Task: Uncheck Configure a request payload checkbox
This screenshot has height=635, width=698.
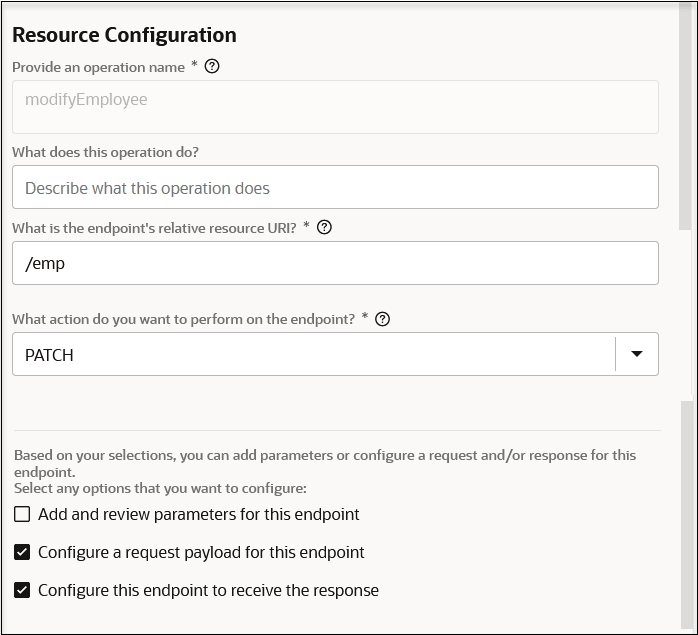Action: [22, 552]
